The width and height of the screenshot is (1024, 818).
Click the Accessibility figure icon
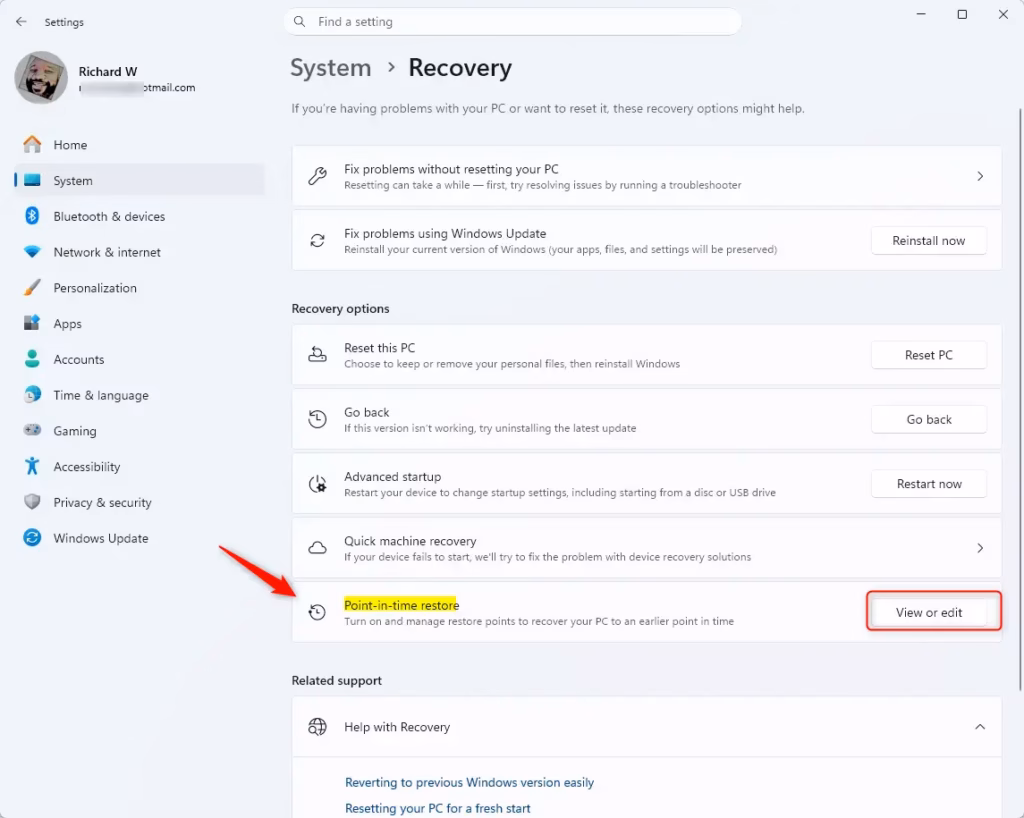[32, 465]
